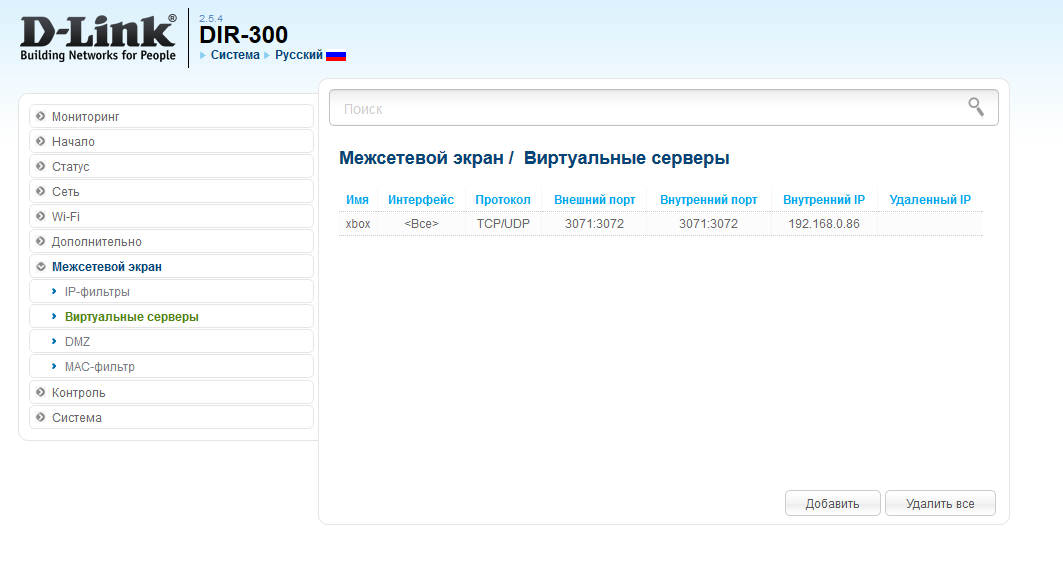Click the D-Link logo

pos(98,38)
